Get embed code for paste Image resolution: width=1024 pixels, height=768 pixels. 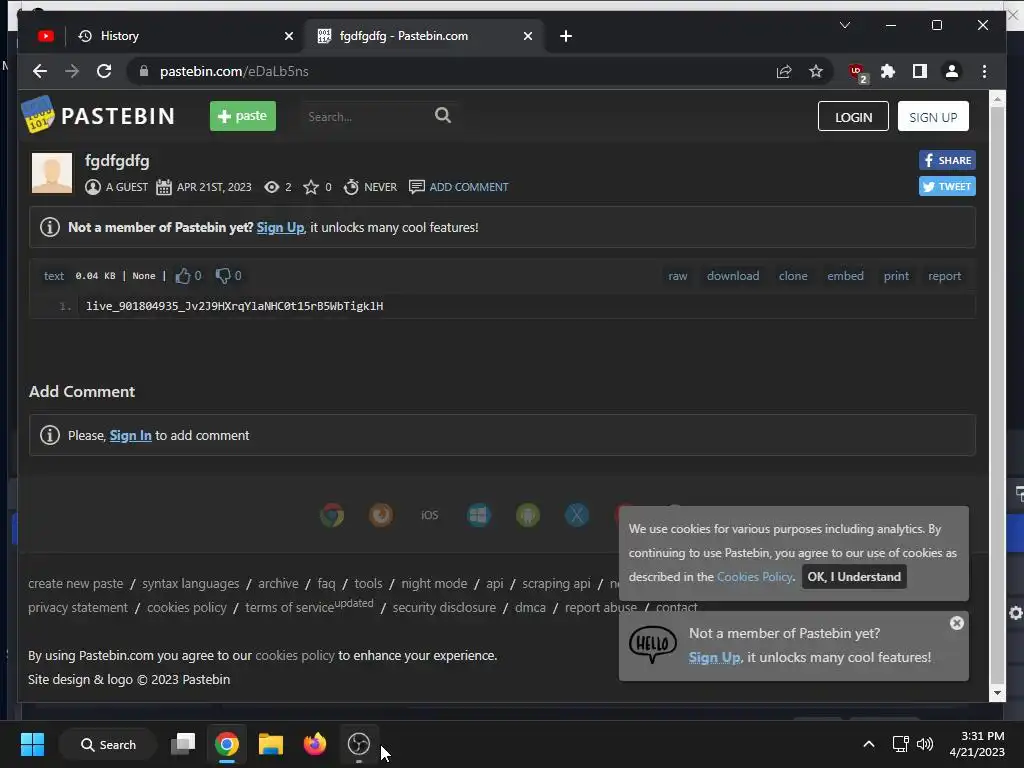coord(845,276)
